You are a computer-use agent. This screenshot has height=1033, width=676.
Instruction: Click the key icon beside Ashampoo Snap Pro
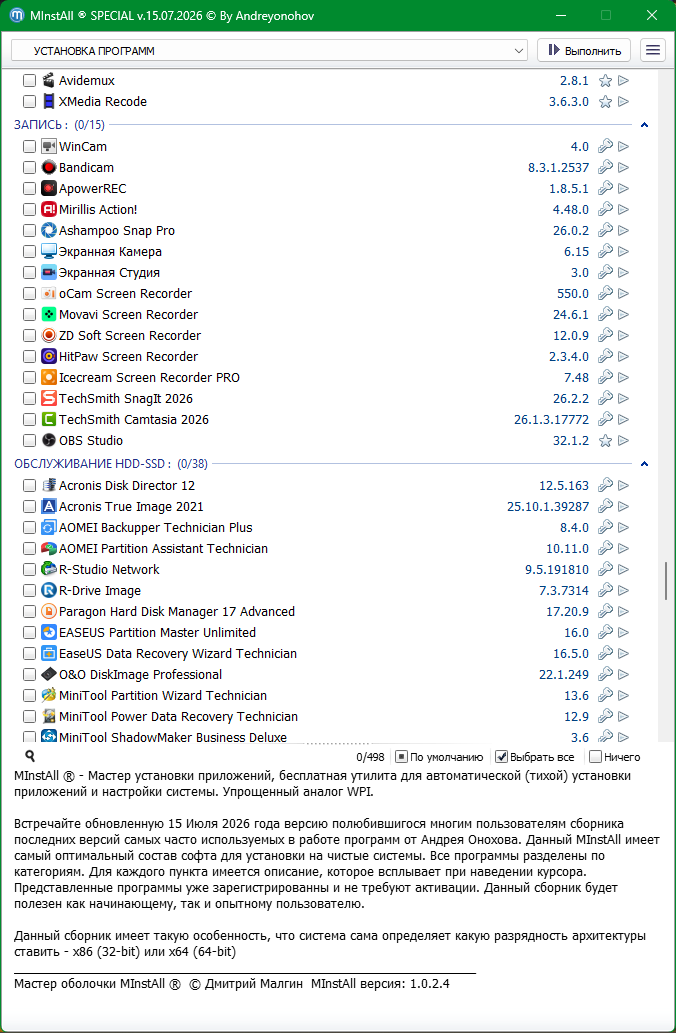605,231
